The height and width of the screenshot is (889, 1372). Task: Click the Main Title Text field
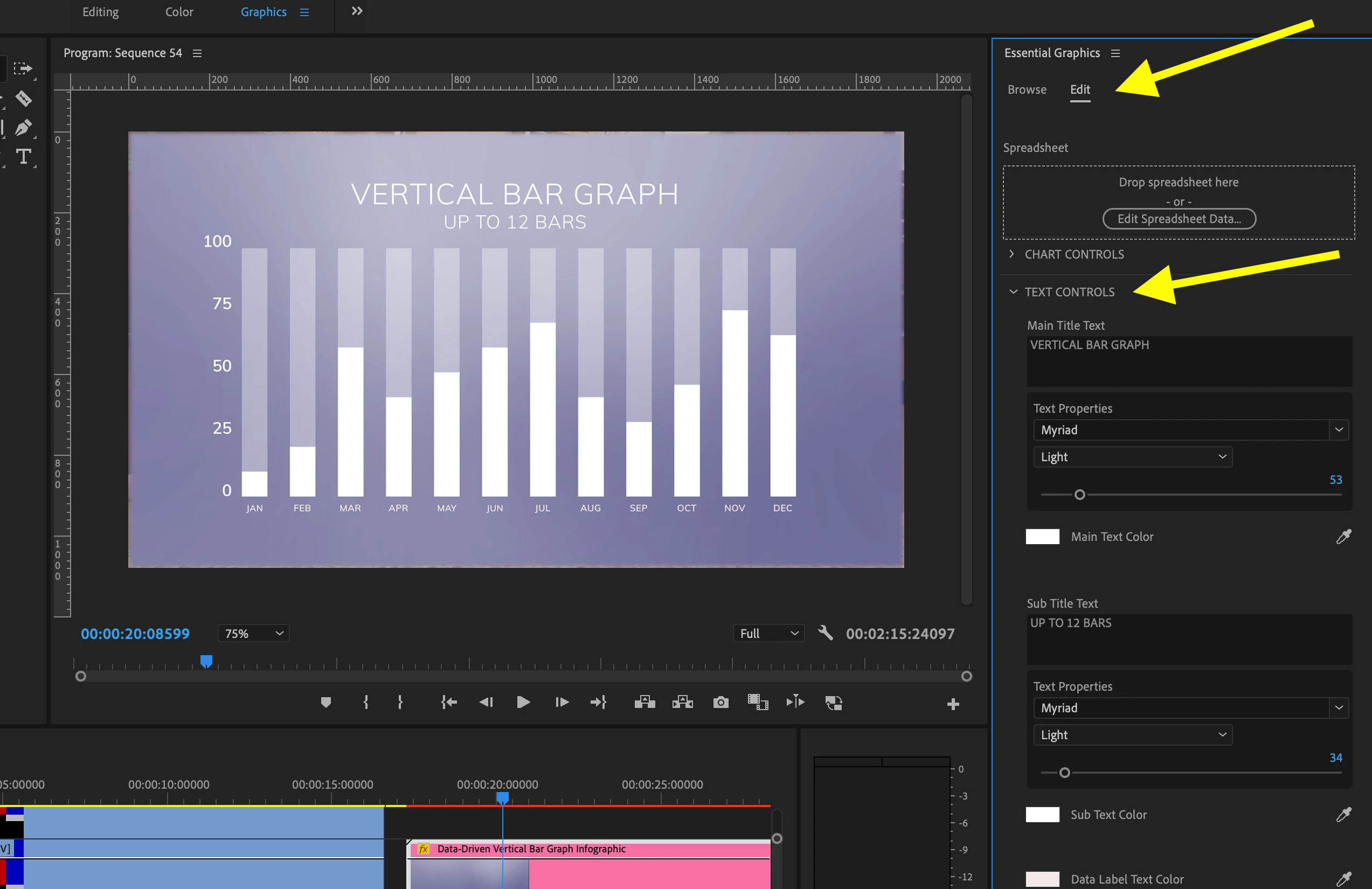point(1189,360)
